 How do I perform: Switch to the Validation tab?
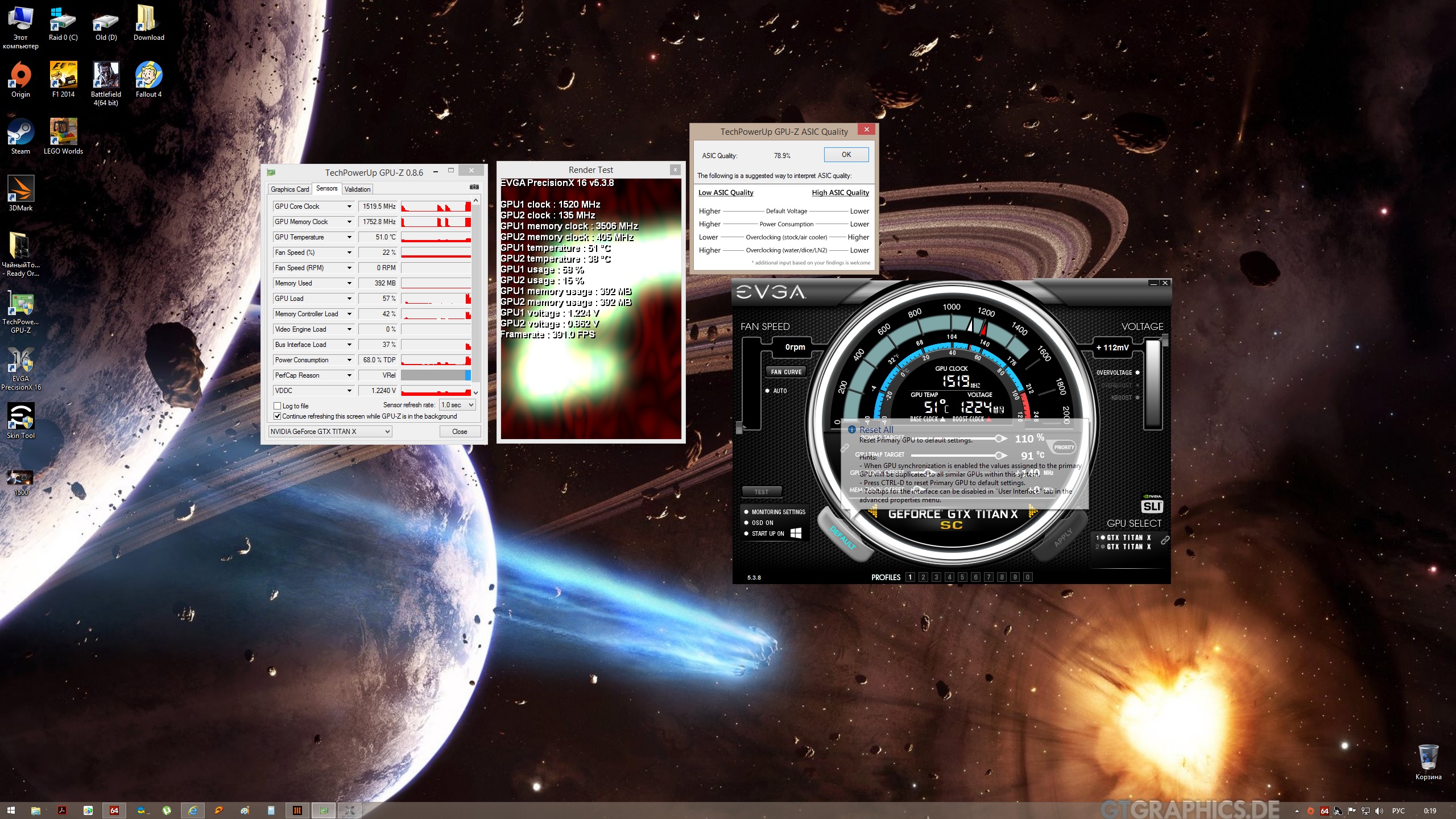click(x=357, y=189)
